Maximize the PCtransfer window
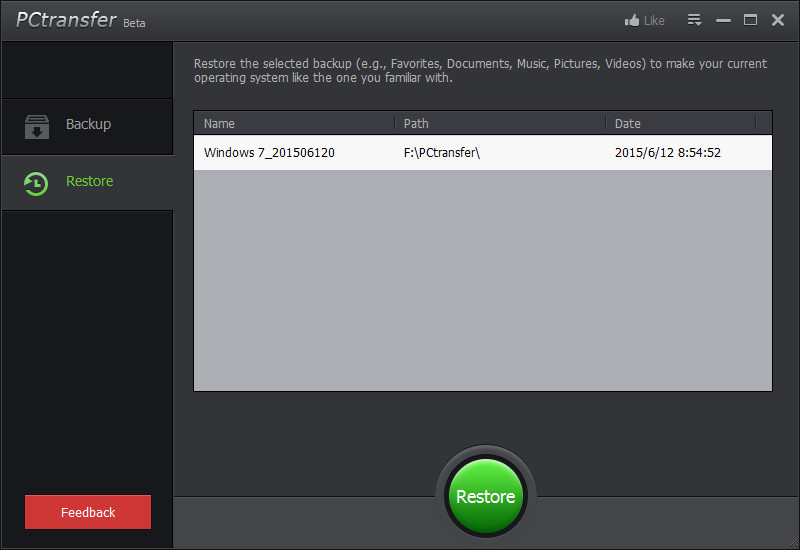This screenshot has height=550, width=800. (750, 20)
